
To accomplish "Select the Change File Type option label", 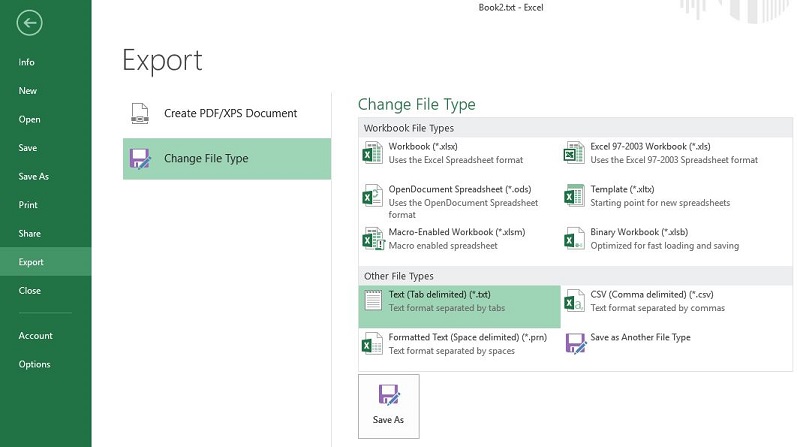I will point(206,158).
